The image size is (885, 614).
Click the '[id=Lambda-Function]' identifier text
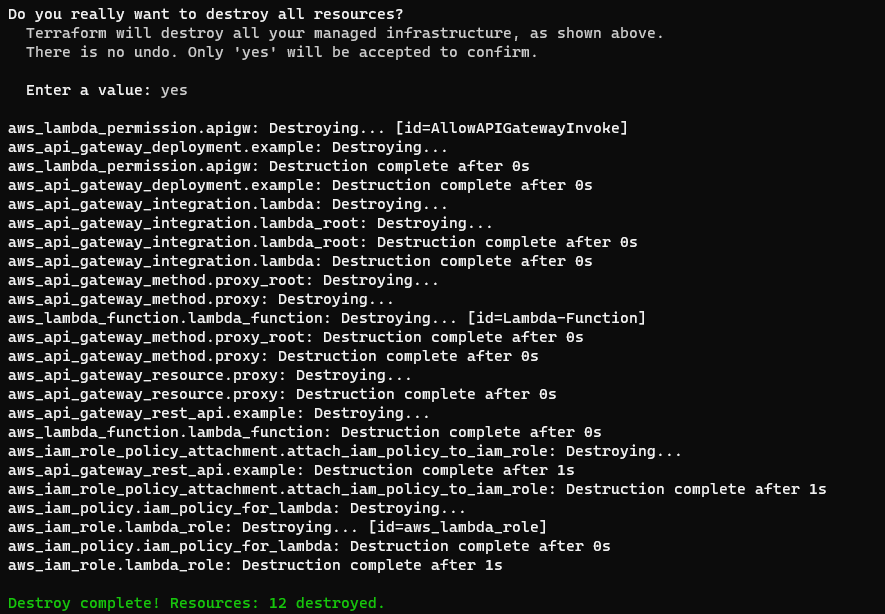pyautogui.click(x=557, y=318)
